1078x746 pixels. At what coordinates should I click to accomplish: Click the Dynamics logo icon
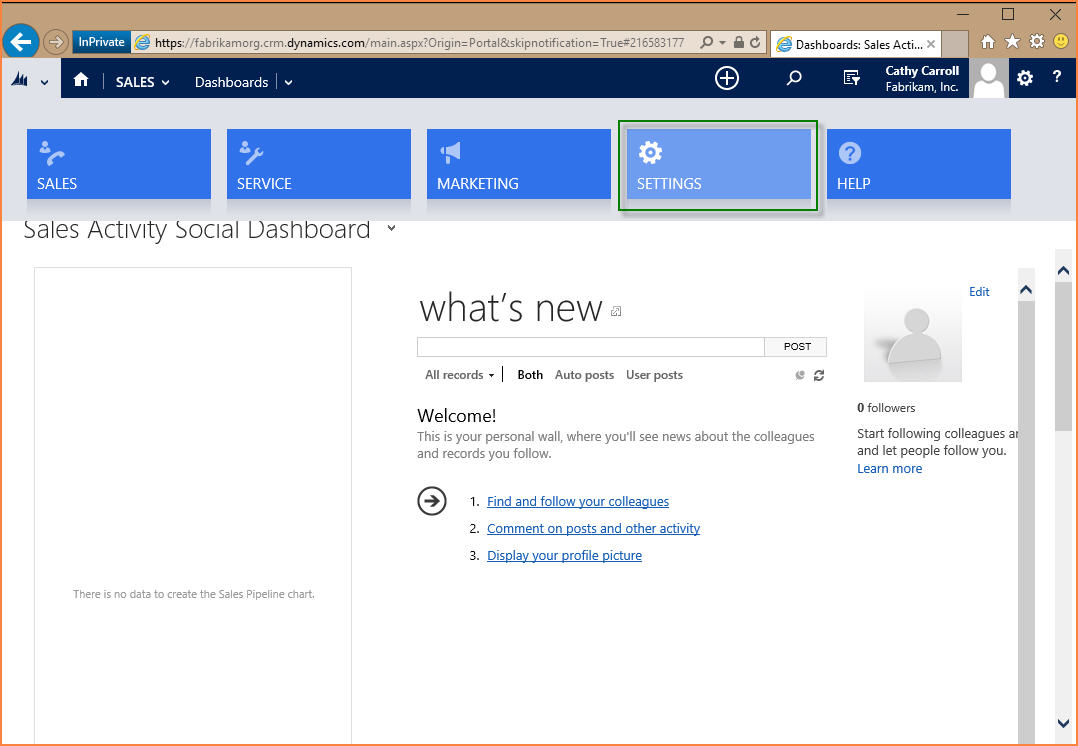[x=20, y=81]
